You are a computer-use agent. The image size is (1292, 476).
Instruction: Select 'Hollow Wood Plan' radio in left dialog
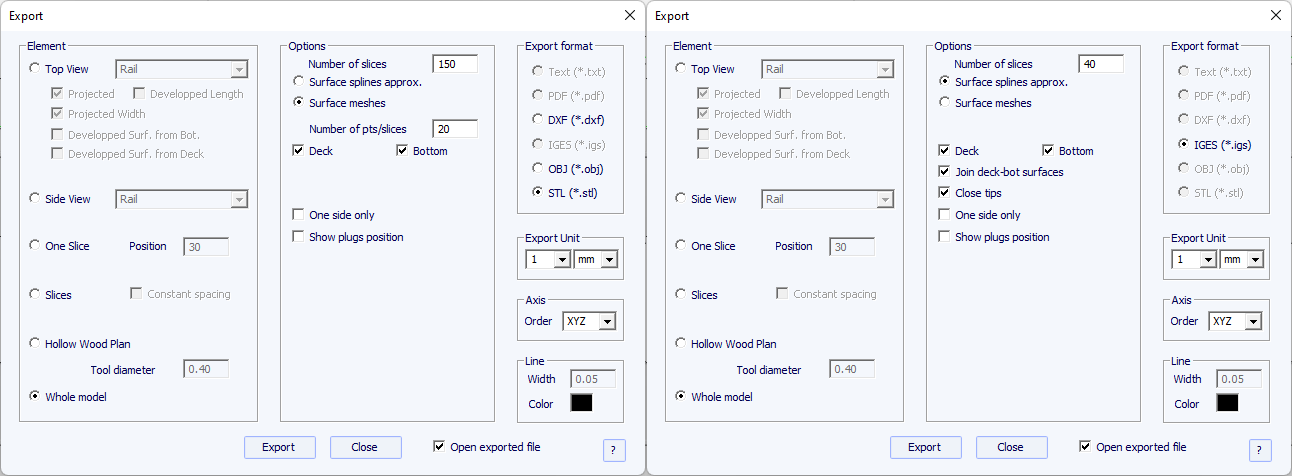[36, 344]
